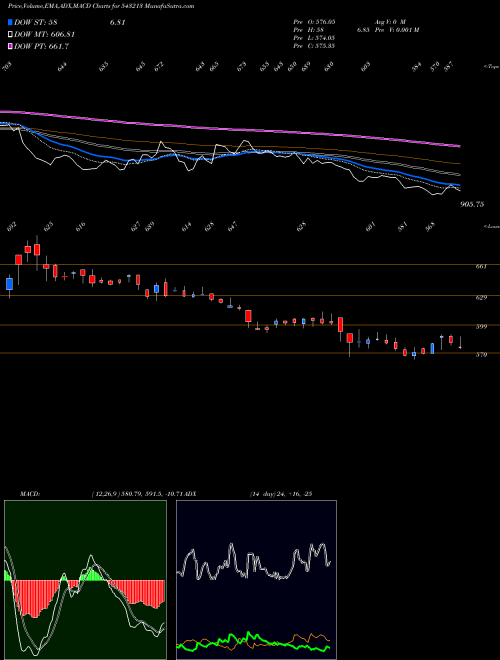Click the 'Pre C: 575.35' close value
The width and height of the screenshot is (500, 660).
click(314, 46)
